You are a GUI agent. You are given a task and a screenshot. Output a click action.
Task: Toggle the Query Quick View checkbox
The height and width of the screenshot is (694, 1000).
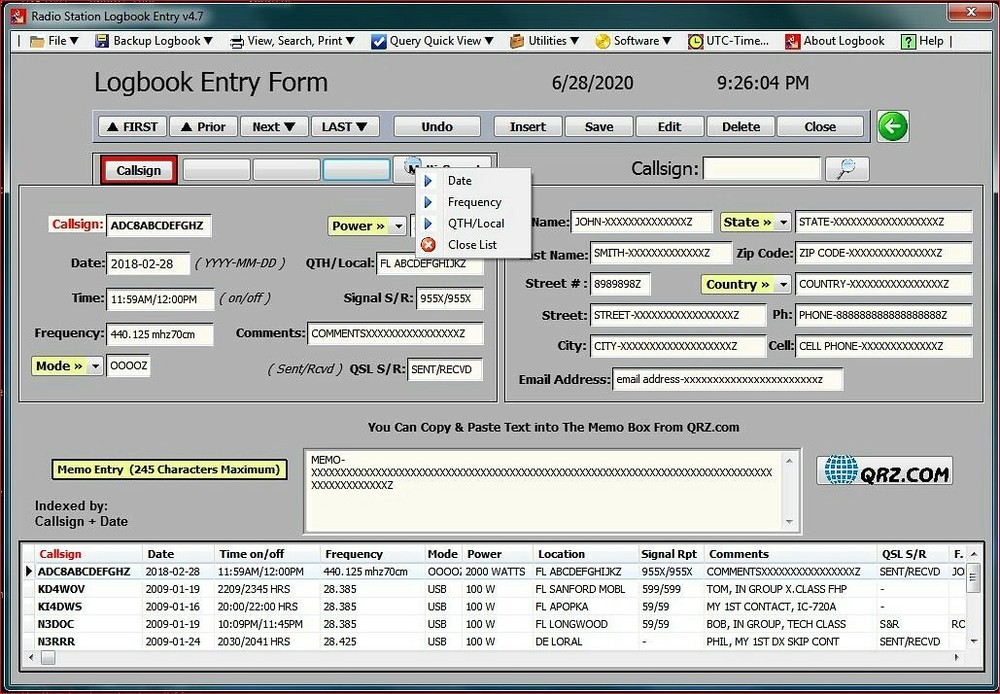[x=378, y=41]
